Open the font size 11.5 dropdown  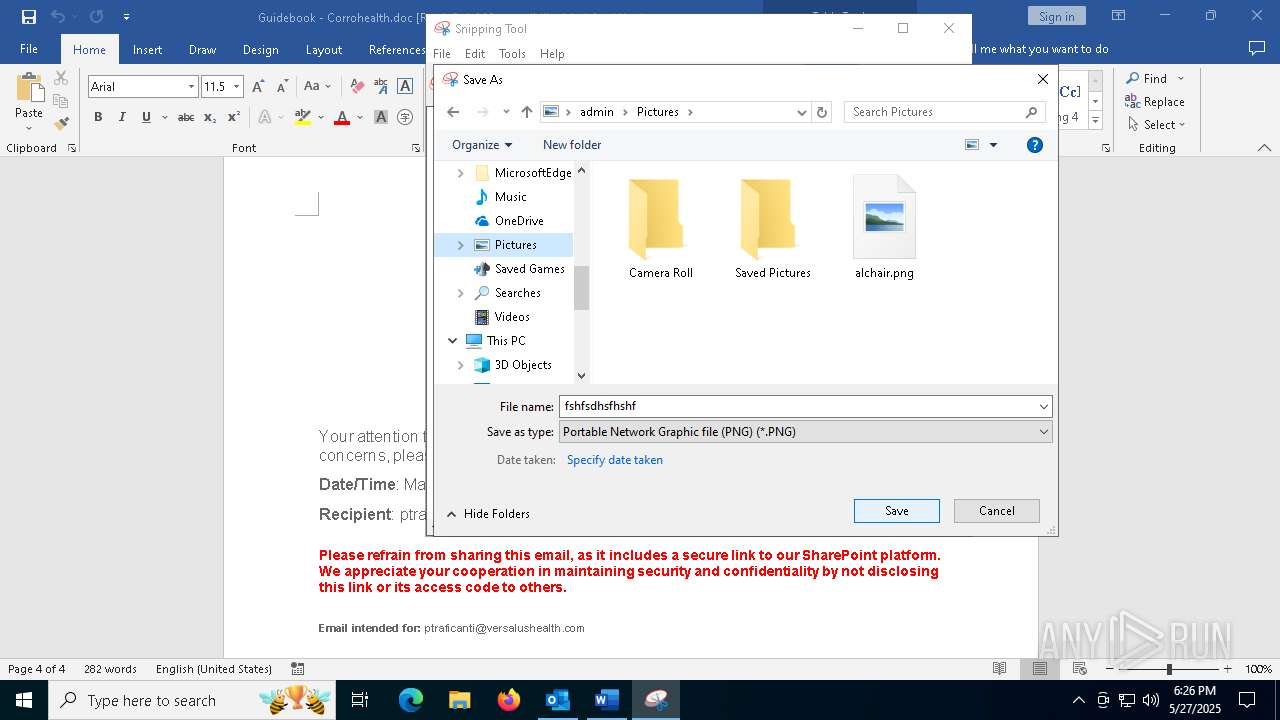click(237, 87)
